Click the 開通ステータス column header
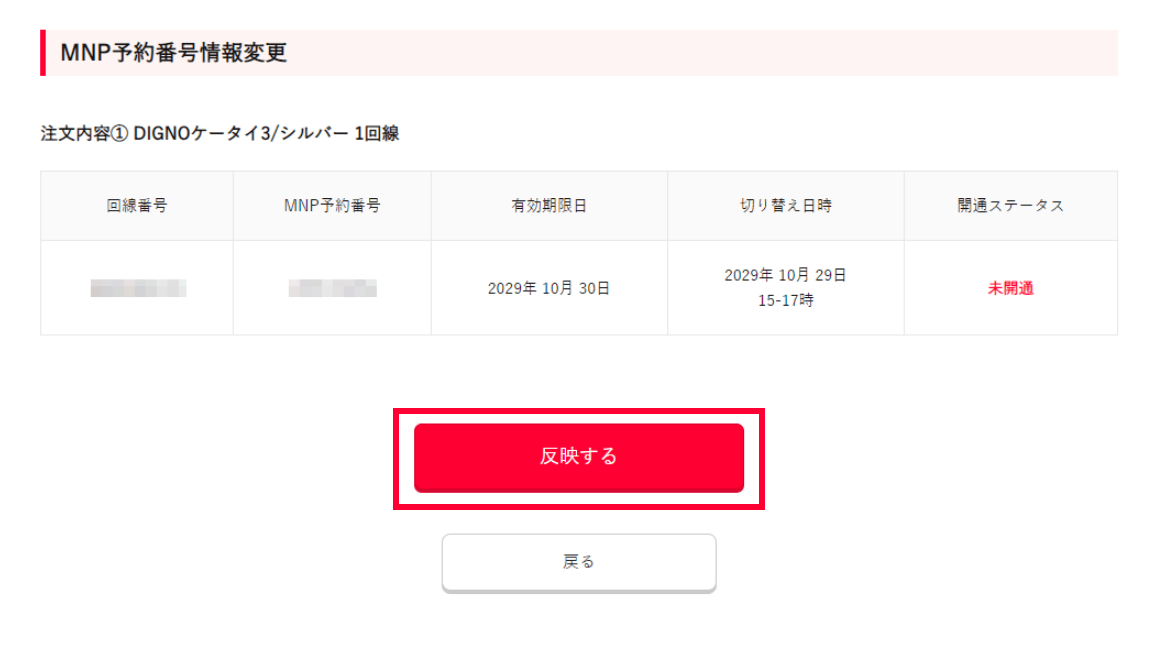 pos(1010,206)
